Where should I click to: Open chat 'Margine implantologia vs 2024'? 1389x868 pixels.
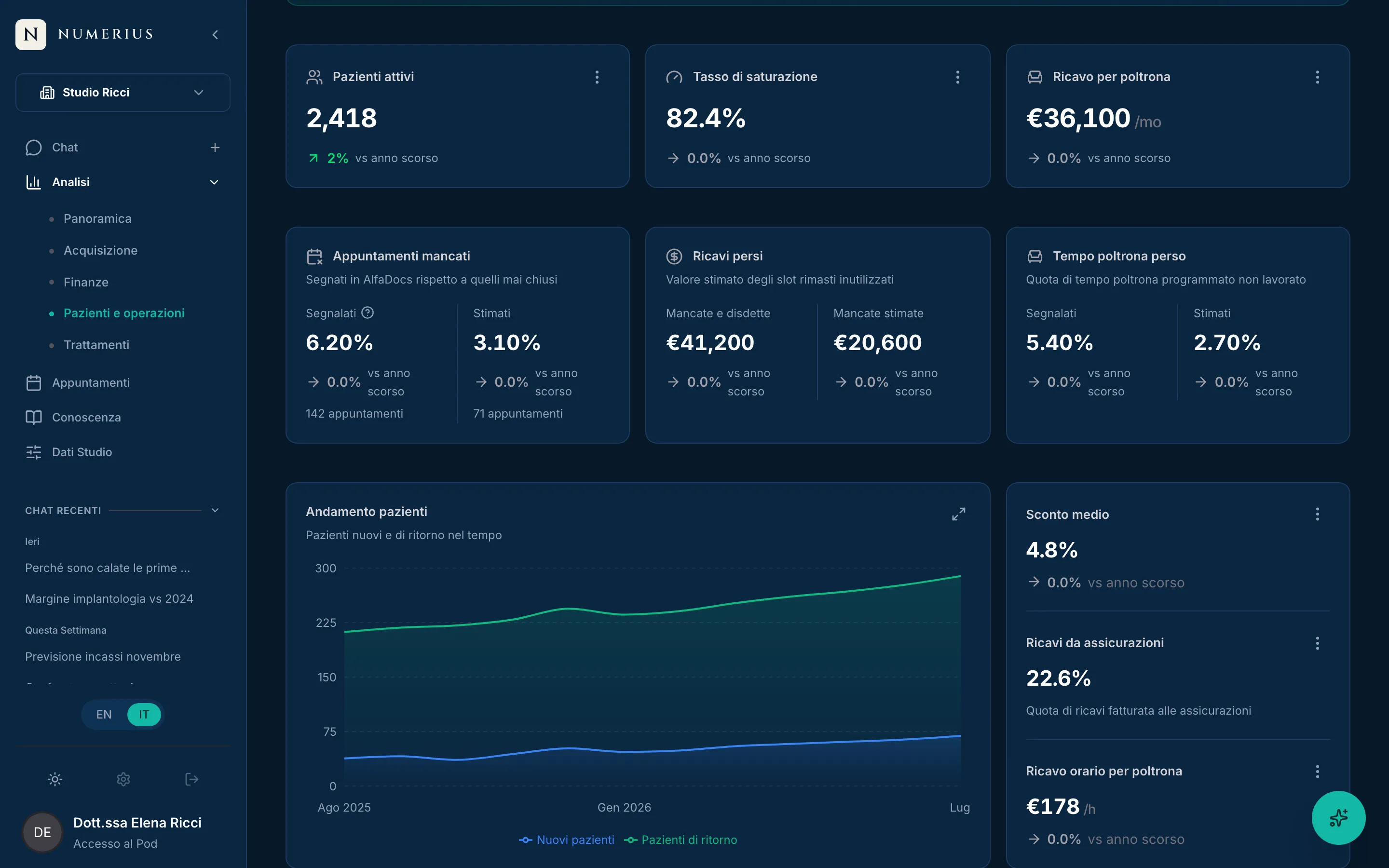[x=109, y=599]
